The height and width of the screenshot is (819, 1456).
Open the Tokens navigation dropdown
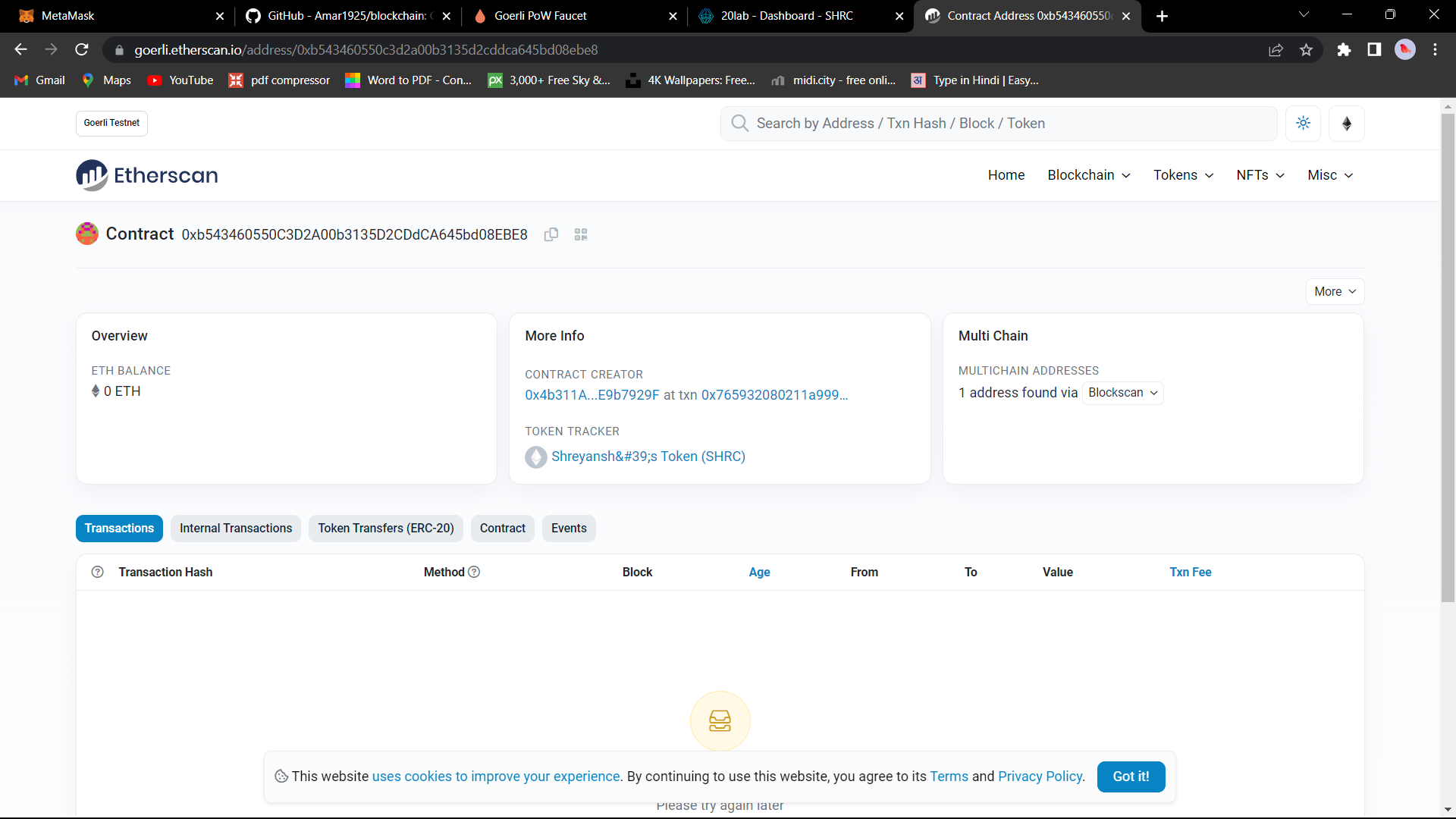(1182, 175)
